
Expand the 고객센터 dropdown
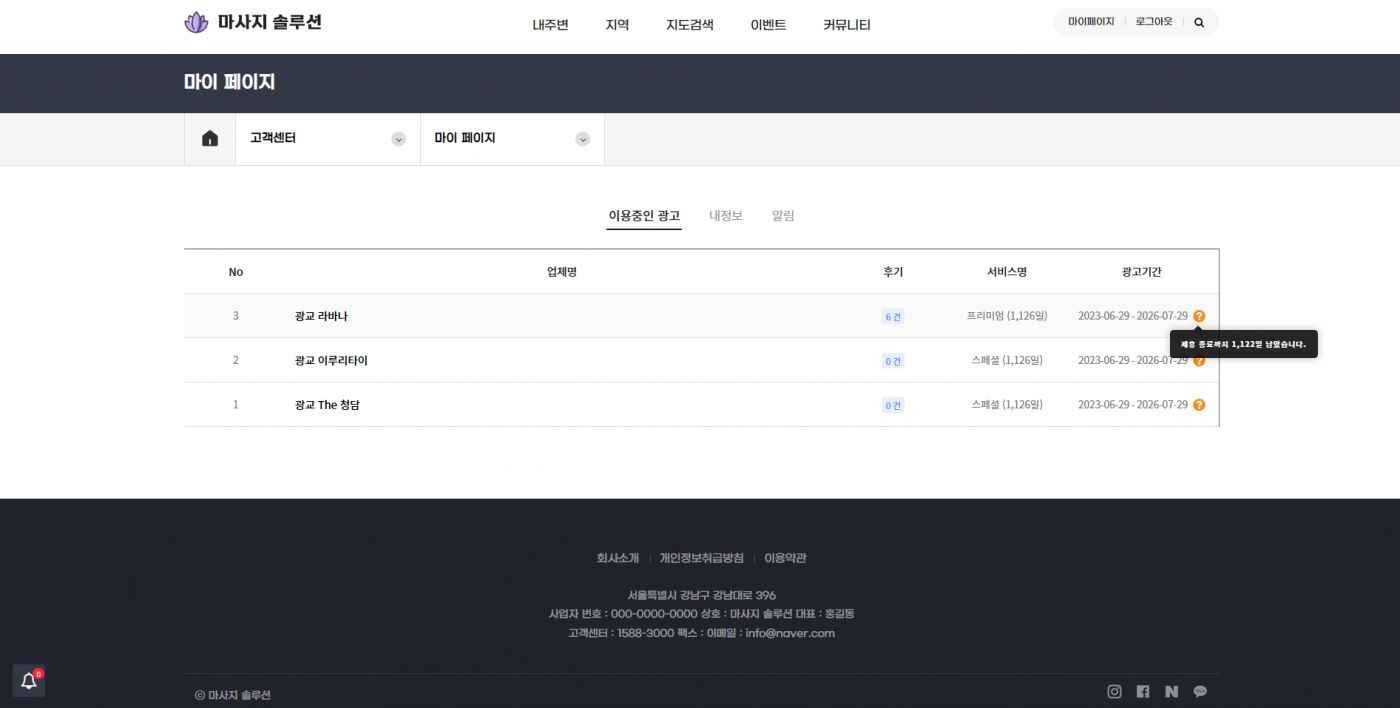pos(398,139)
